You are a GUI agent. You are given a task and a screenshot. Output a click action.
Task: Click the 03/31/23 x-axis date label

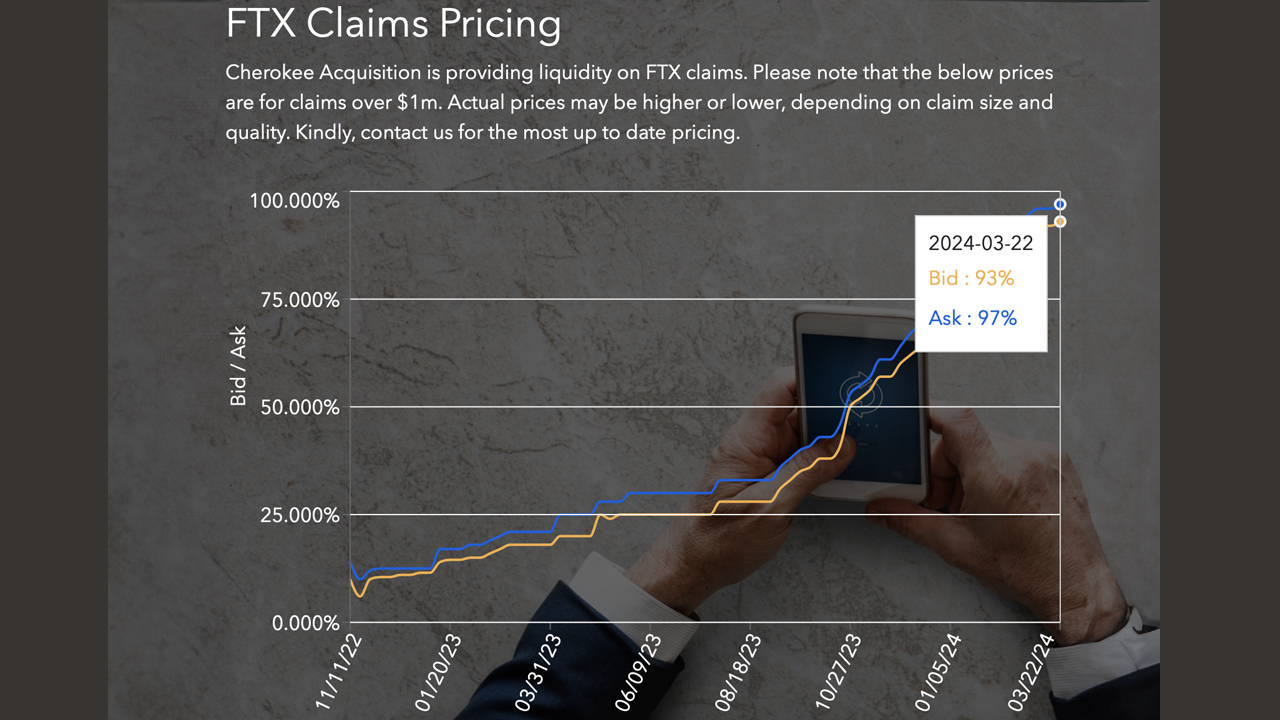[x=537, y=672]
